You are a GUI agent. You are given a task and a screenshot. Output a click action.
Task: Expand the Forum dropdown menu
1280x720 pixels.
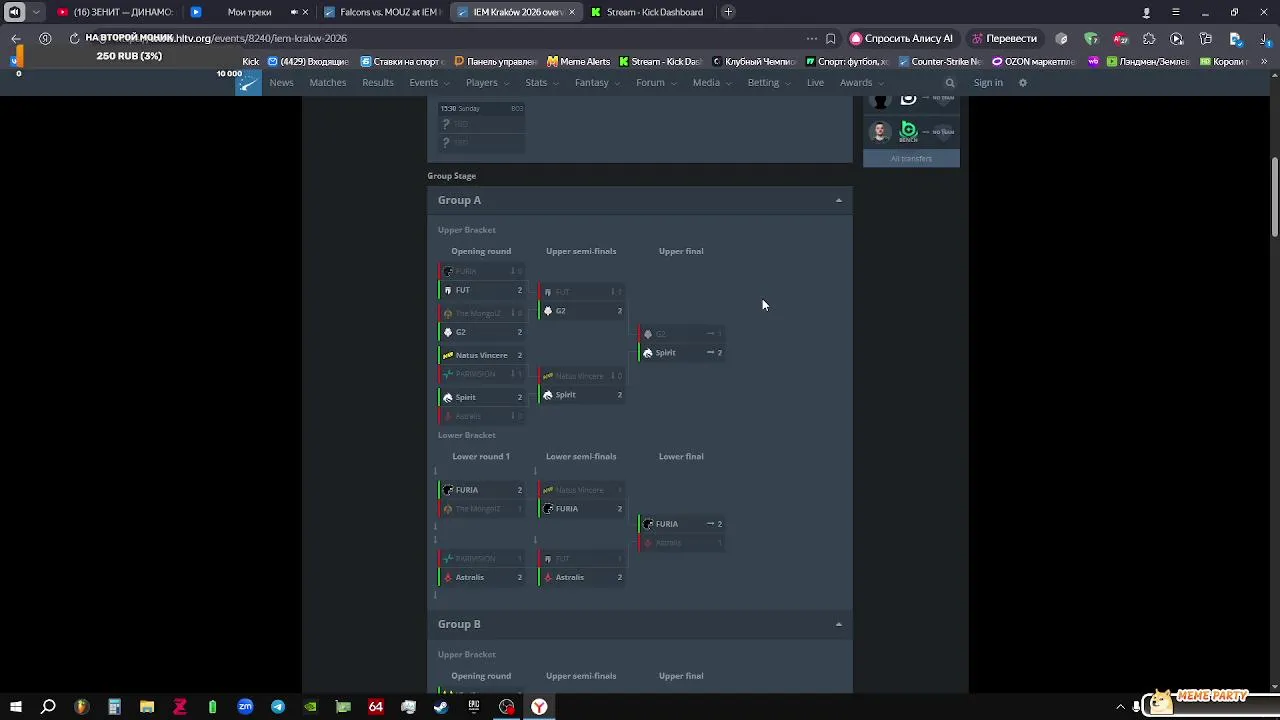(656, 83)
